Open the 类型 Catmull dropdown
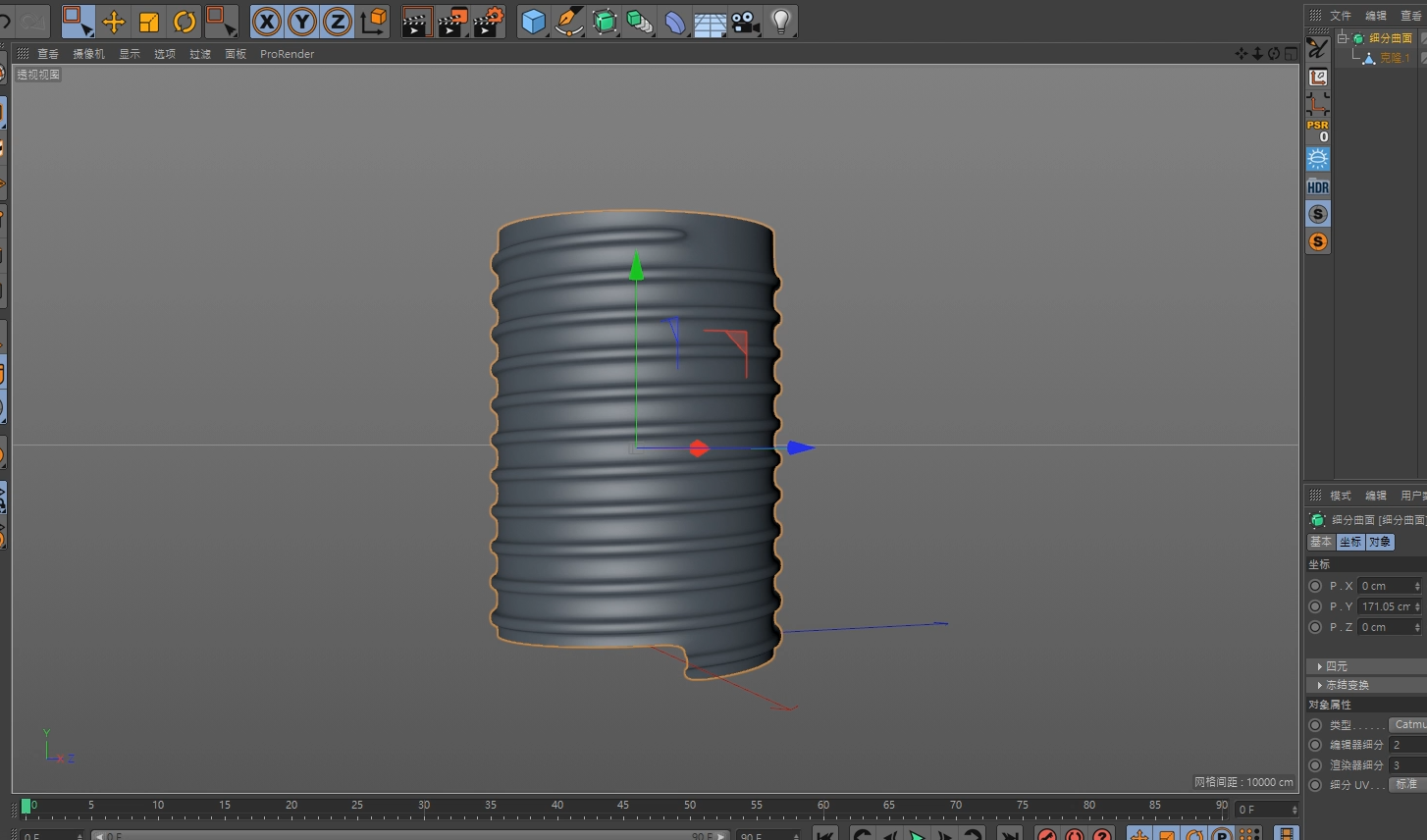The width and height of the screenshot is (1427, 840). [1407, 724]
